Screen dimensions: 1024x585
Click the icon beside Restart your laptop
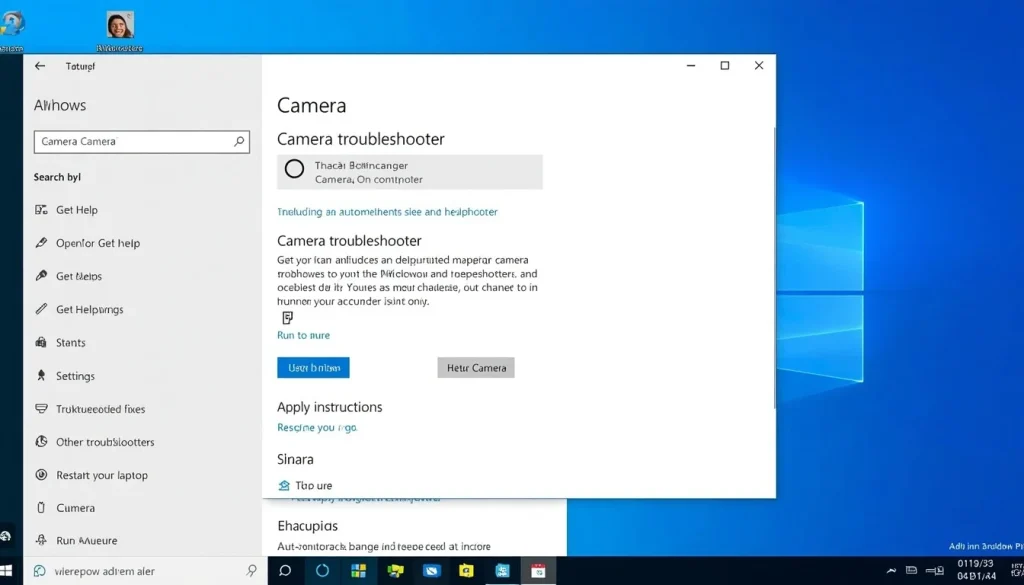(x=41, y=475)
